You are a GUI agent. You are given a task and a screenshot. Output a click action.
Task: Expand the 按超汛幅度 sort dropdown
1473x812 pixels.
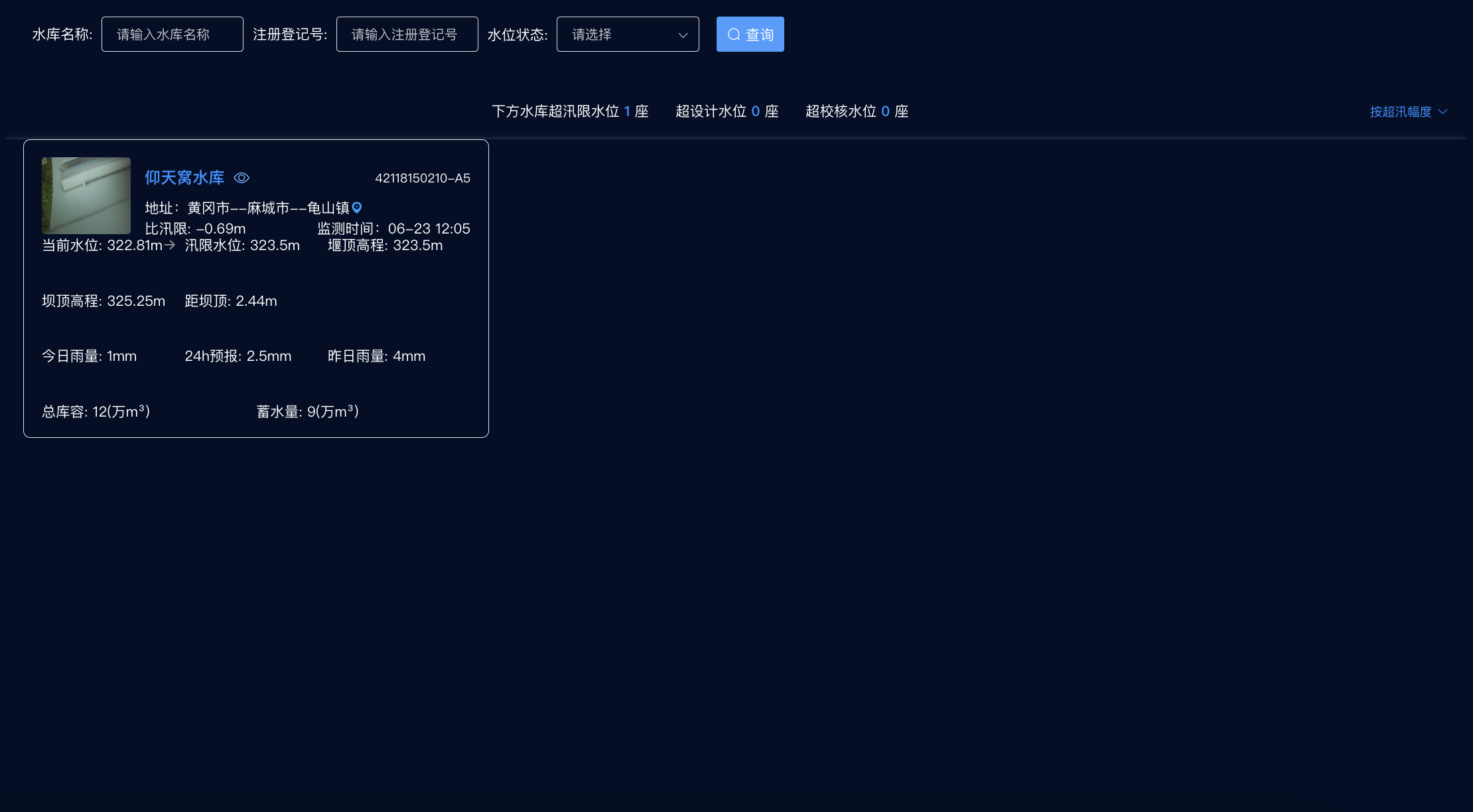[x=1401, y=112]
